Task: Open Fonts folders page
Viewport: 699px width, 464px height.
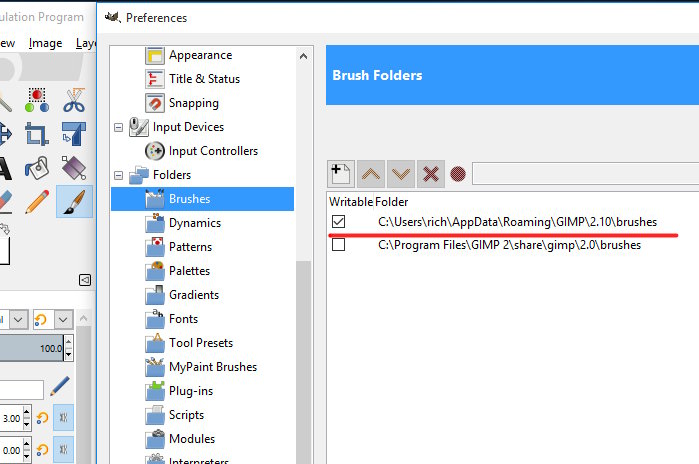Action: (x=183, y=319)
